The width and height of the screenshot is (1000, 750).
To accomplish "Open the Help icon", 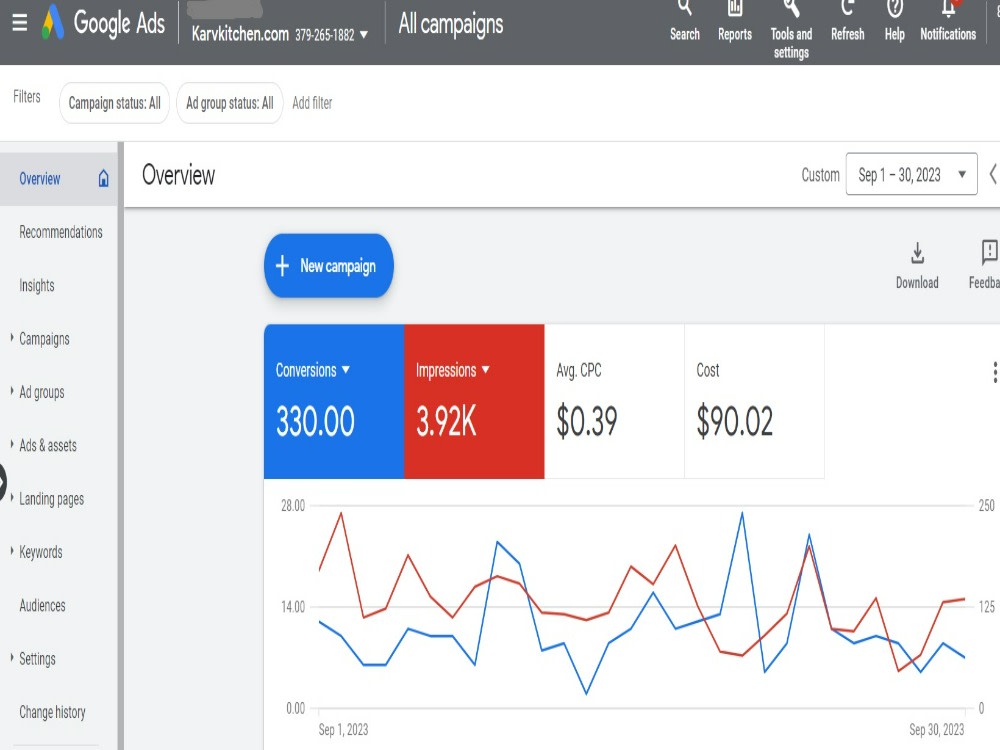I will coord(895,8).
